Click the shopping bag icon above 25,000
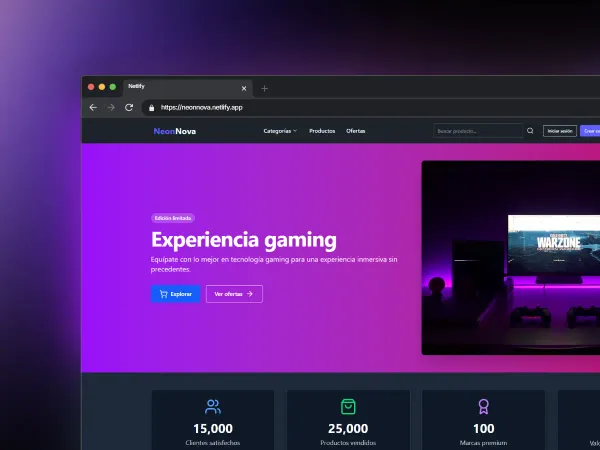This screenshot has width=600, height=450. 348,407
